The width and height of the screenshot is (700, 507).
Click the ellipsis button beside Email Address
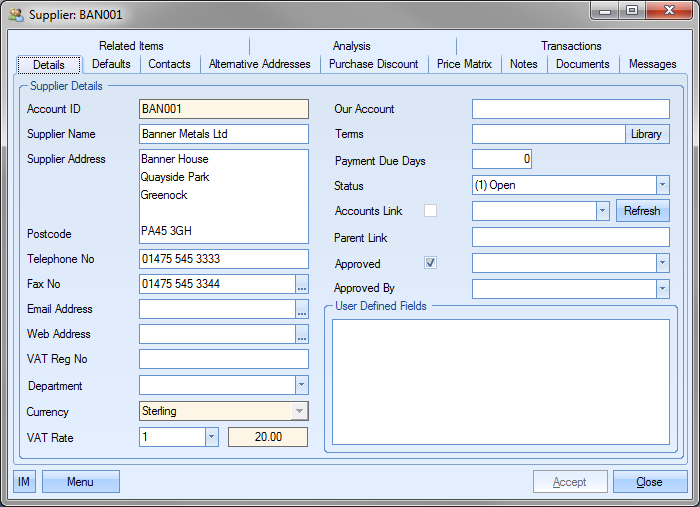[x=302, y=310]
